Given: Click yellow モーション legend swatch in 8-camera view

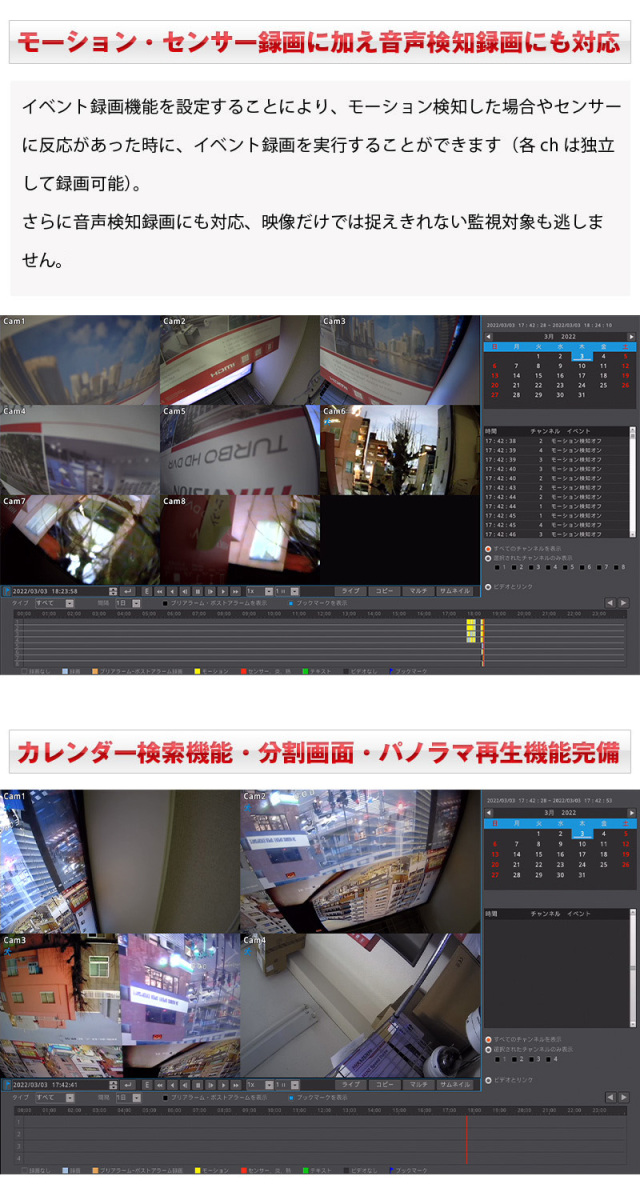Looking at the screenshot, I should click(198, 671).
